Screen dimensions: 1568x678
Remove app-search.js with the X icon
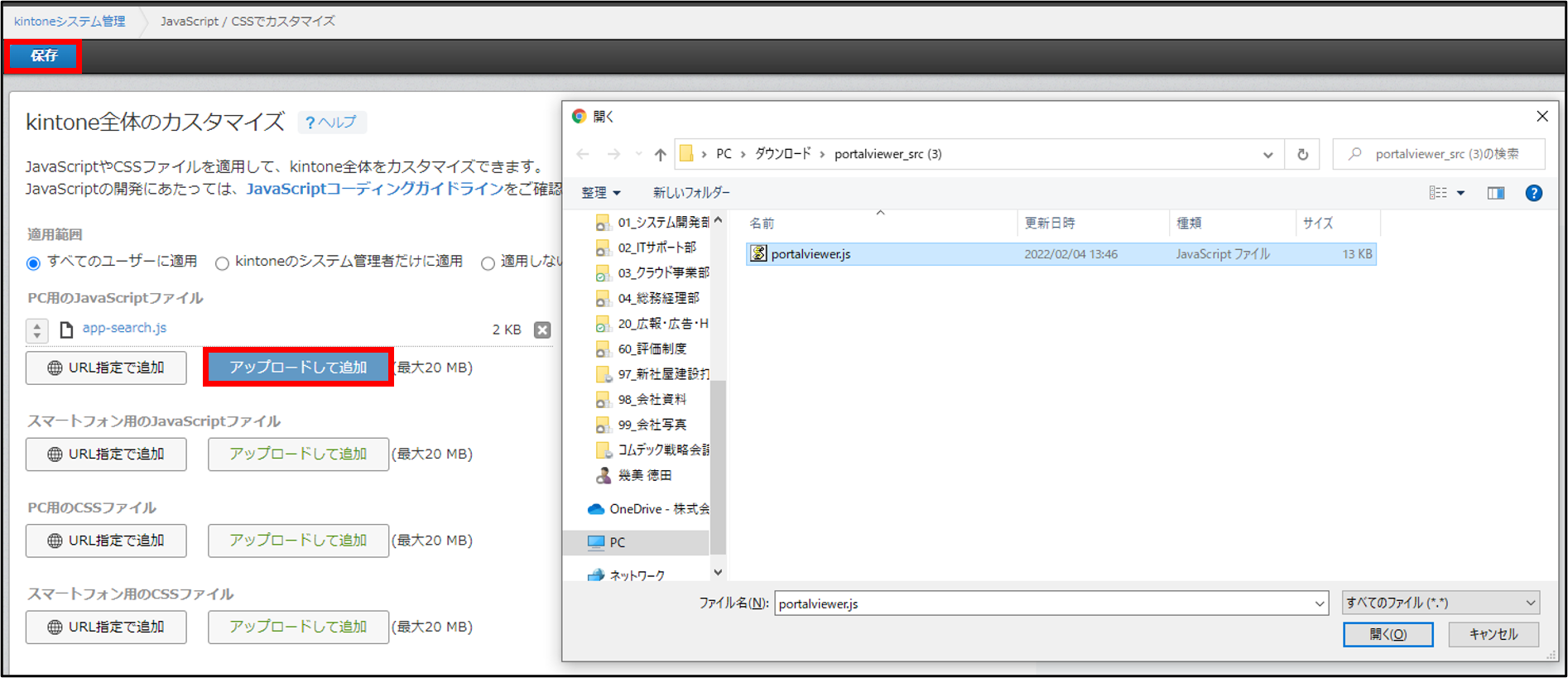click(x=542, y=329)
